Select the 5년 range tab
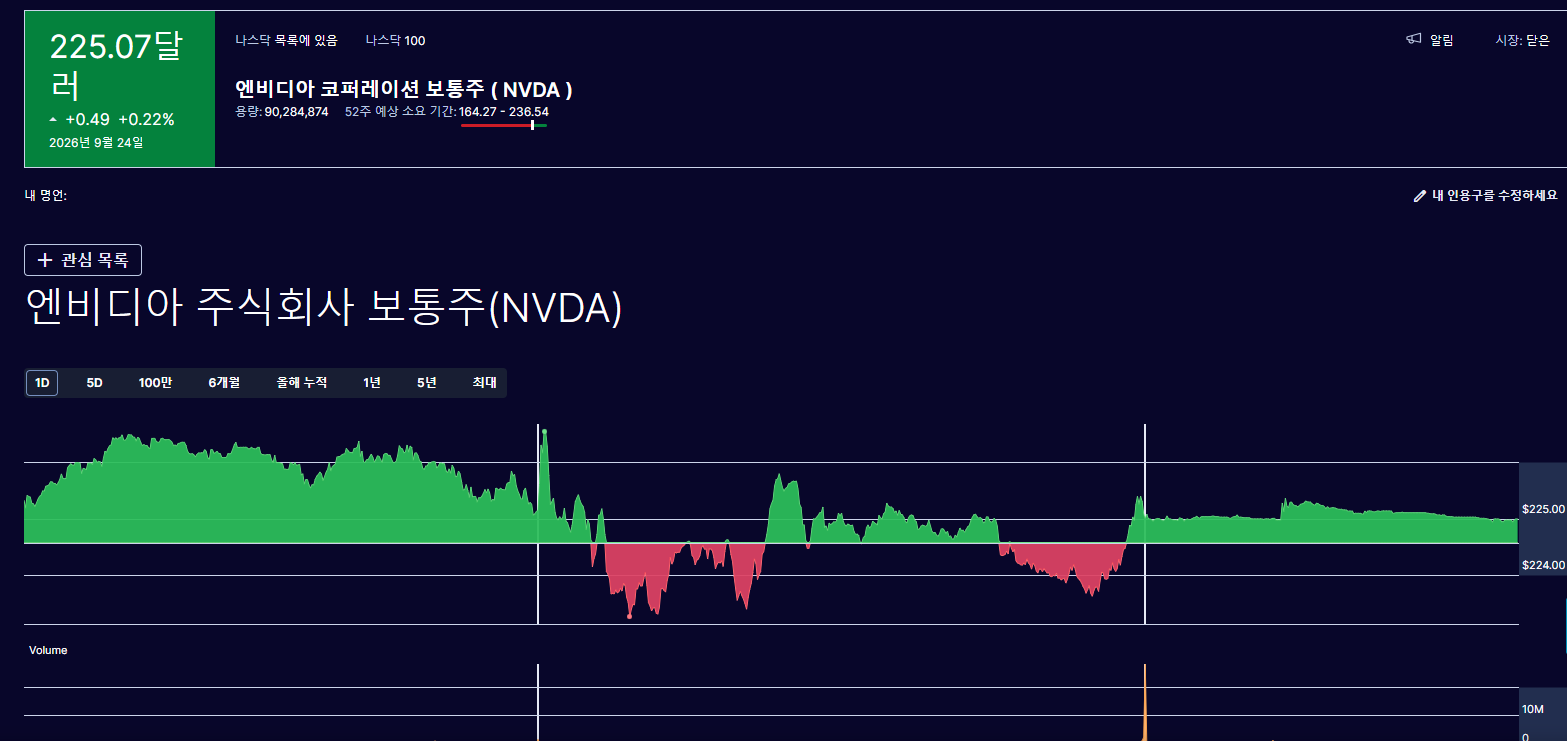Screen dimensions: 1567x745 coord(427,383)
